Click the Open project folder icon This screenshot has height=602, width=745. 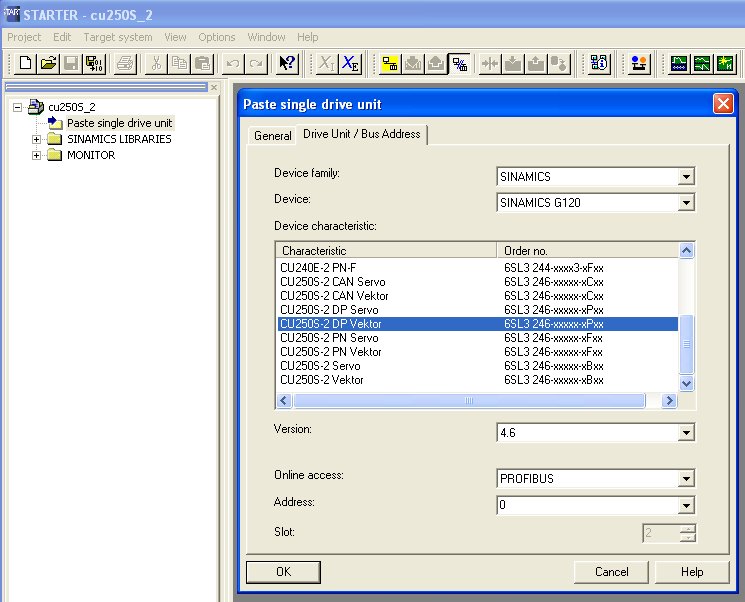(x=48, y=63)
